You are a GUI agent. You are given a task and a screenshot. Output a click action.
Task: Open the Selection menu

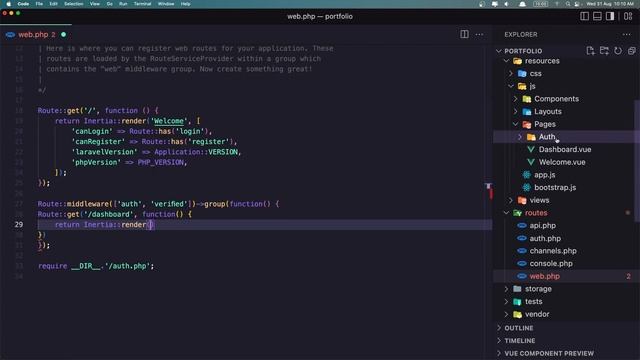click(74, 4)
